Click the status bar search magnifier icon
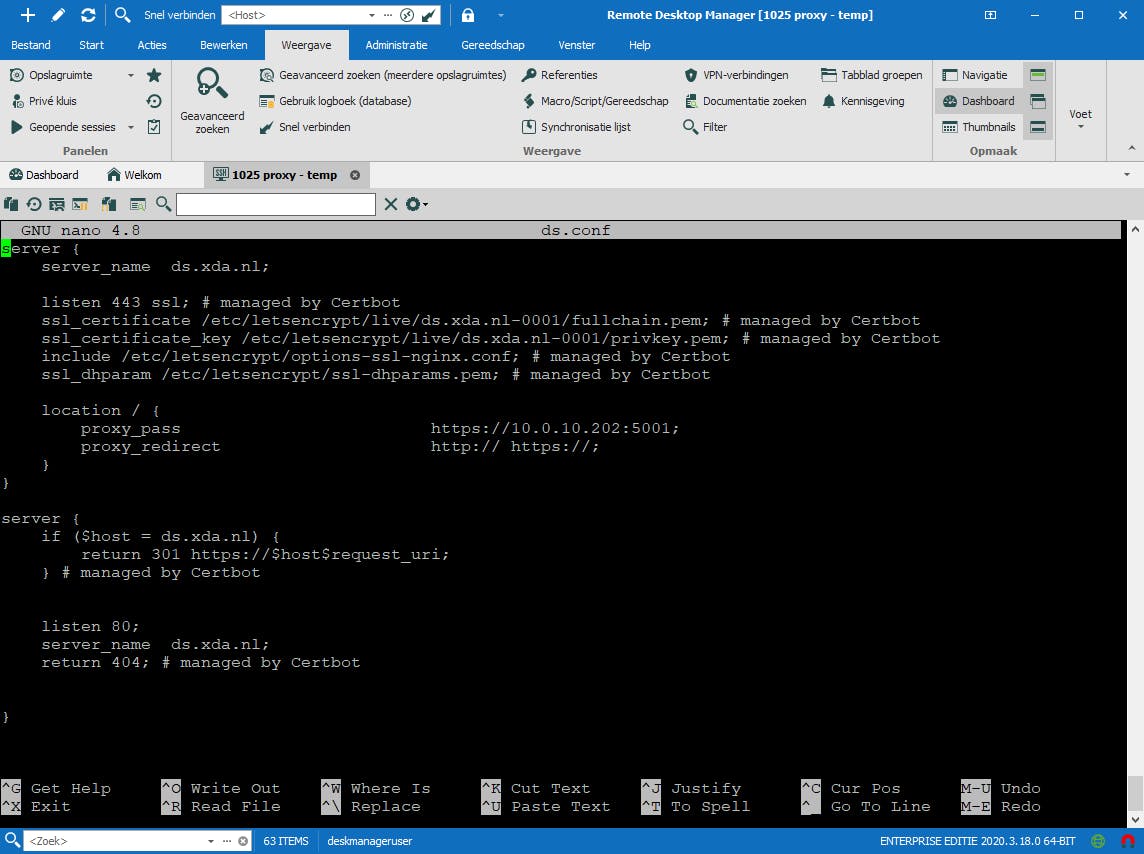 tap(12, 840)
